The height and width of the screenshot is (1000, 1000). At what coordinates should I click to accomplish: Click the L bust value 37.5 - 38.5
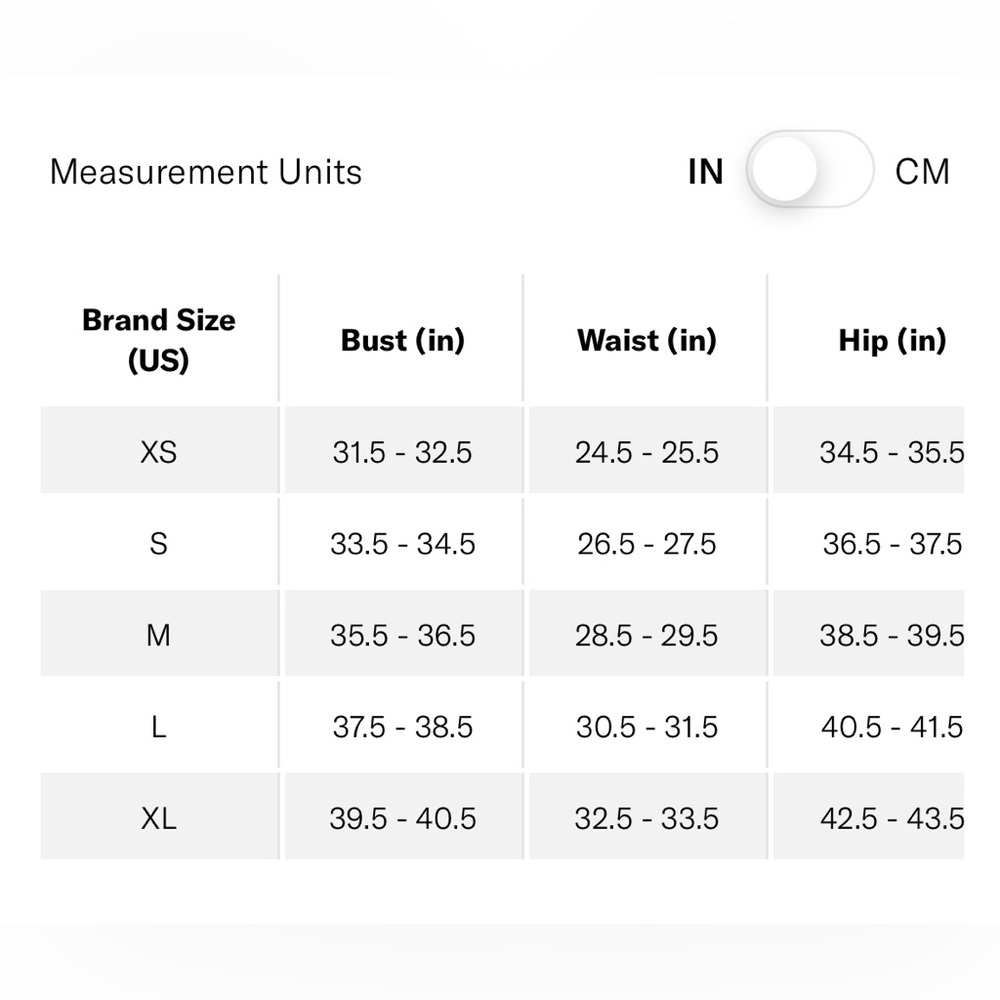pyautogui.click(x=402, y=727)
